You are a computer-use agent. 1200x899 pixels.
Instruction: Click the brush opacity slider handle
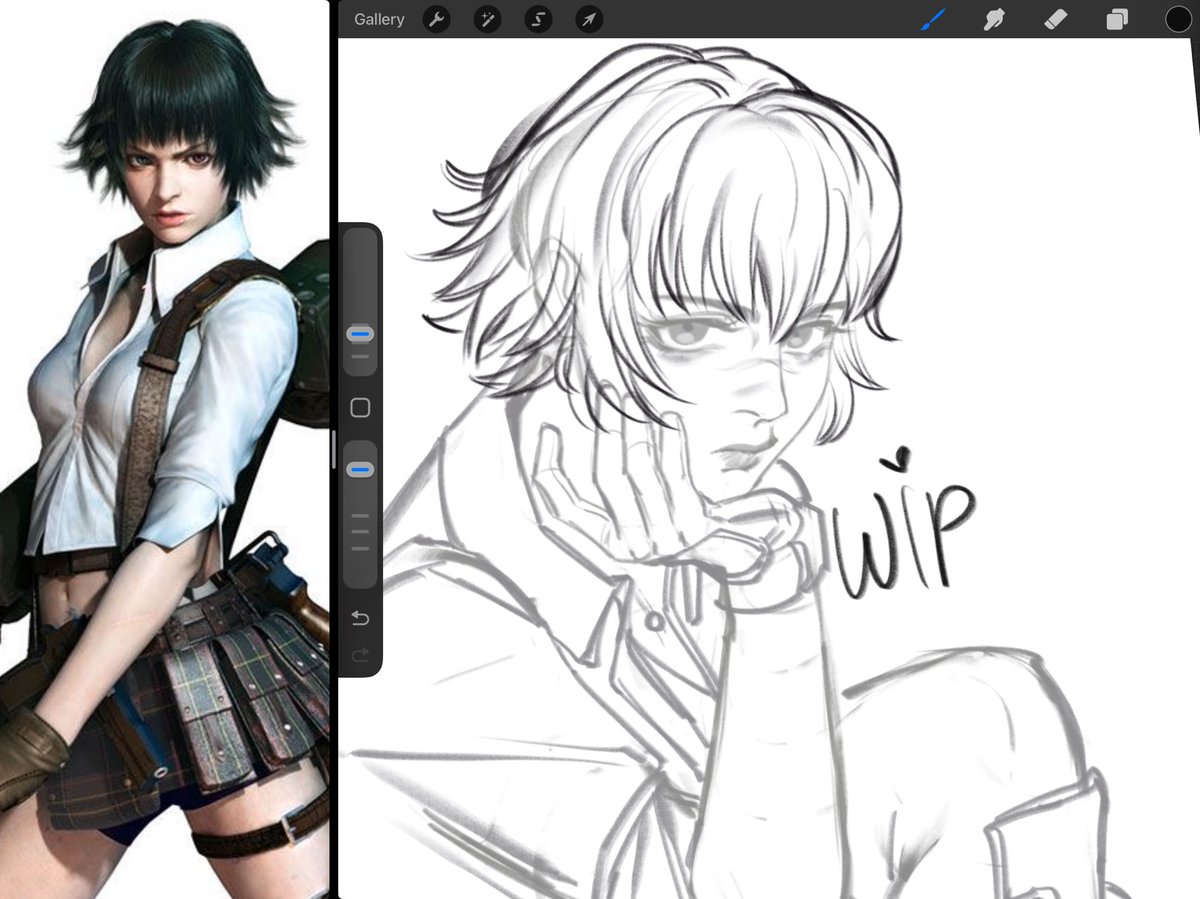(x=360, y=469)
